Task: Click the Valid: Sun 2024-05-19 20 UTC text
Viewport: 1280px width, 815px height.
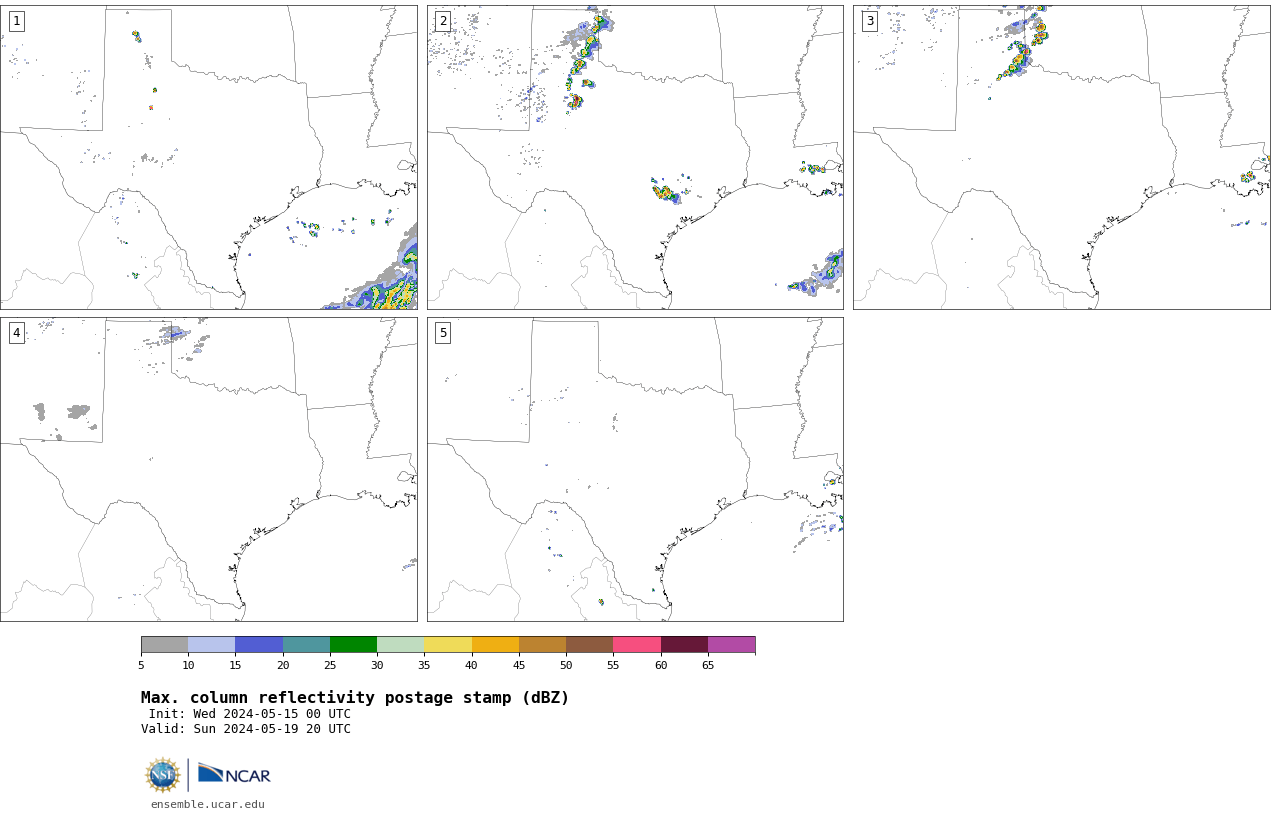Action: 246,729
